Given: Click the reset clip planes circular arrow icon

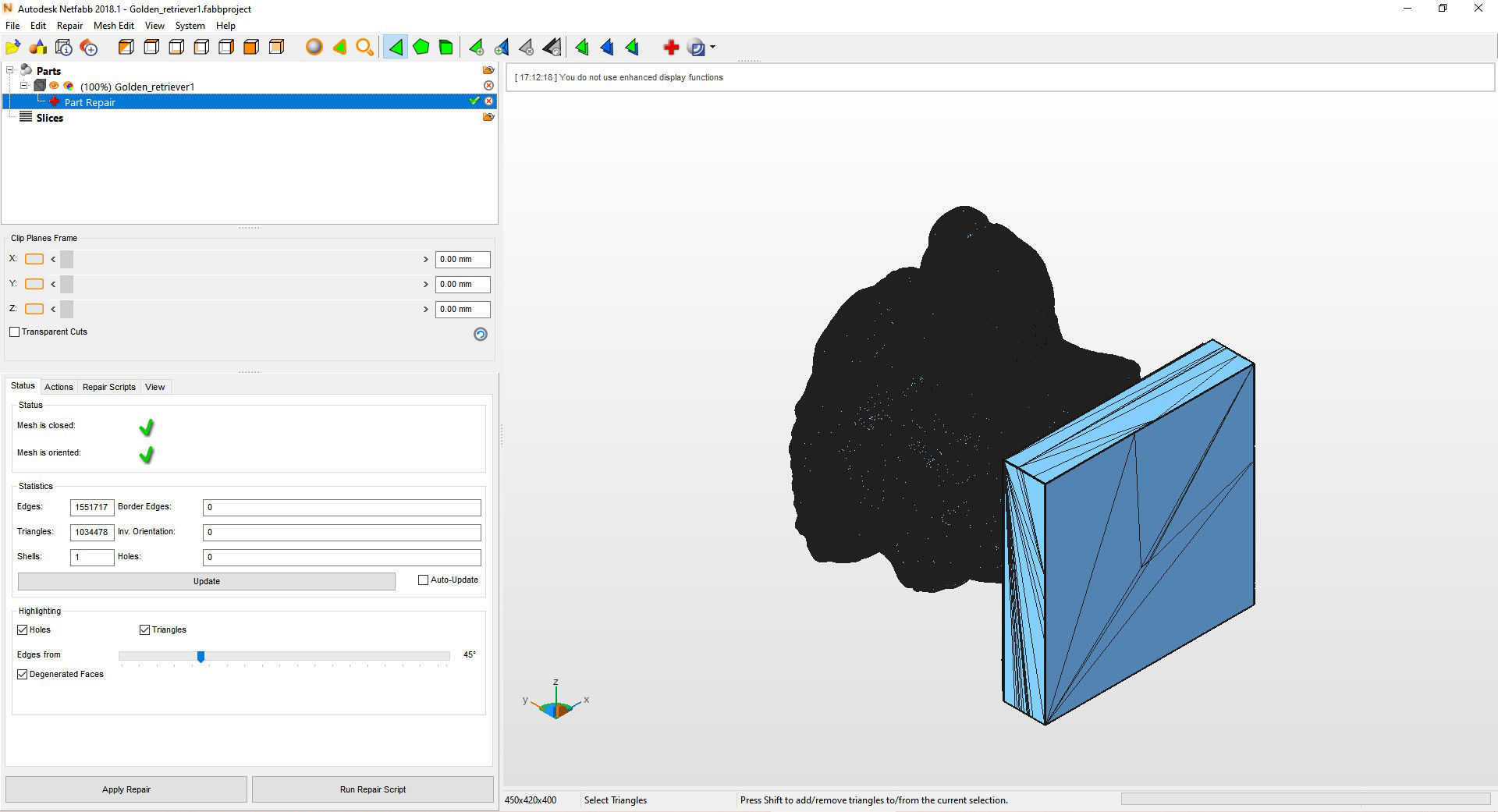Looking at the screenshot, I should 481,334.
